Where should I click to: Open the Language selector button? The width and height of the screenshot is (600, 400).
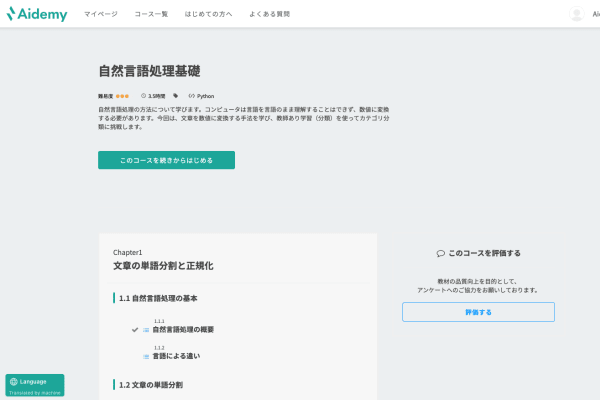click(x=35, y=385)
